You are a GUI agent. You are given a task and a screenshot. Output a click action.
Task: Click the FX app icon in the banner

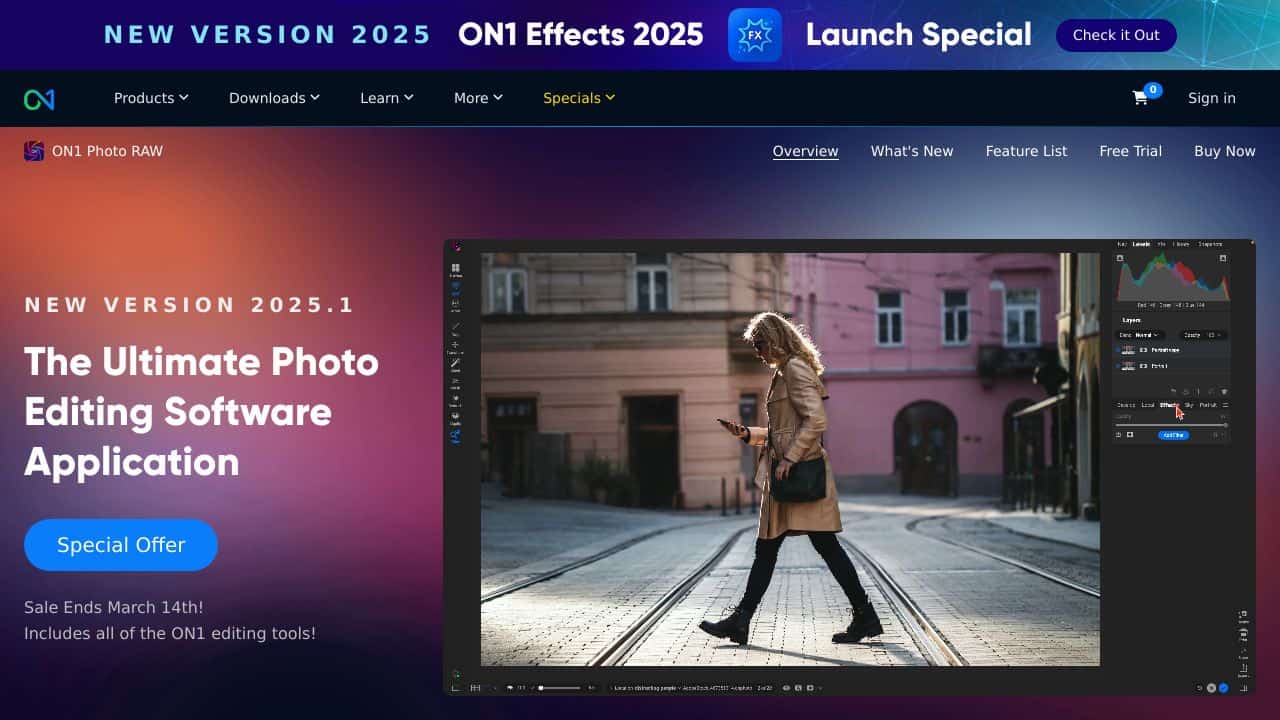pos(754,35)
